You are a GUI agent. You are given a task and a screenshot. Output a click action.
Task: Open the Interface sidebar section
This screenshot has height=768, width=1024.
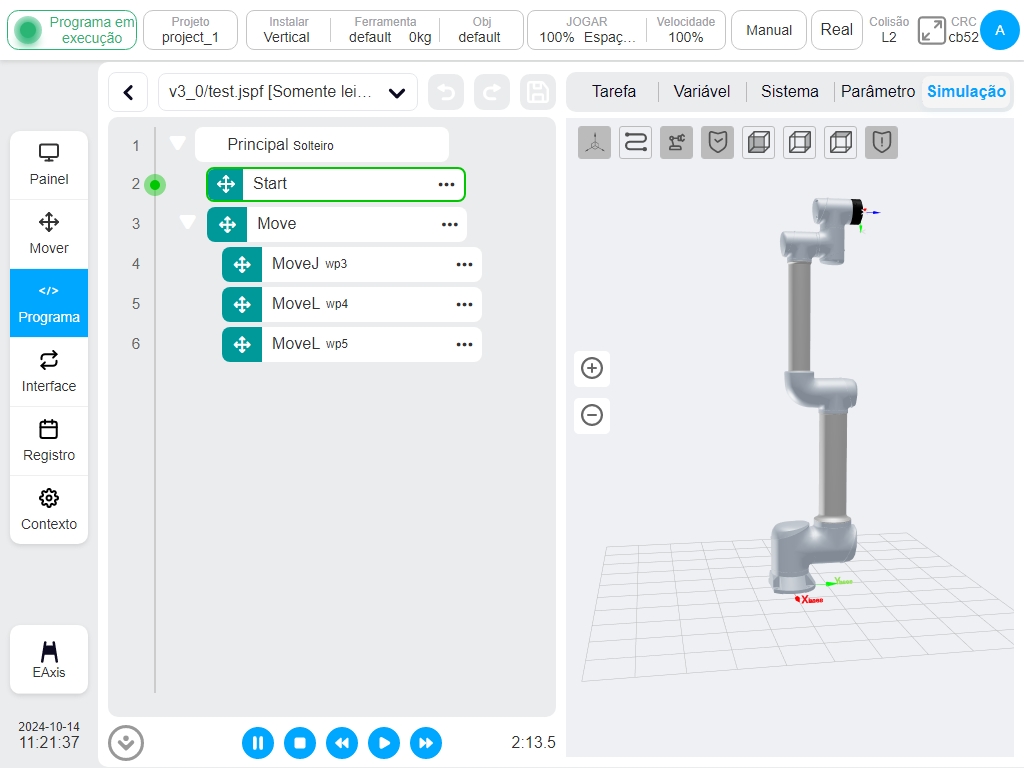pyautogui.click(x=49, y=372)
